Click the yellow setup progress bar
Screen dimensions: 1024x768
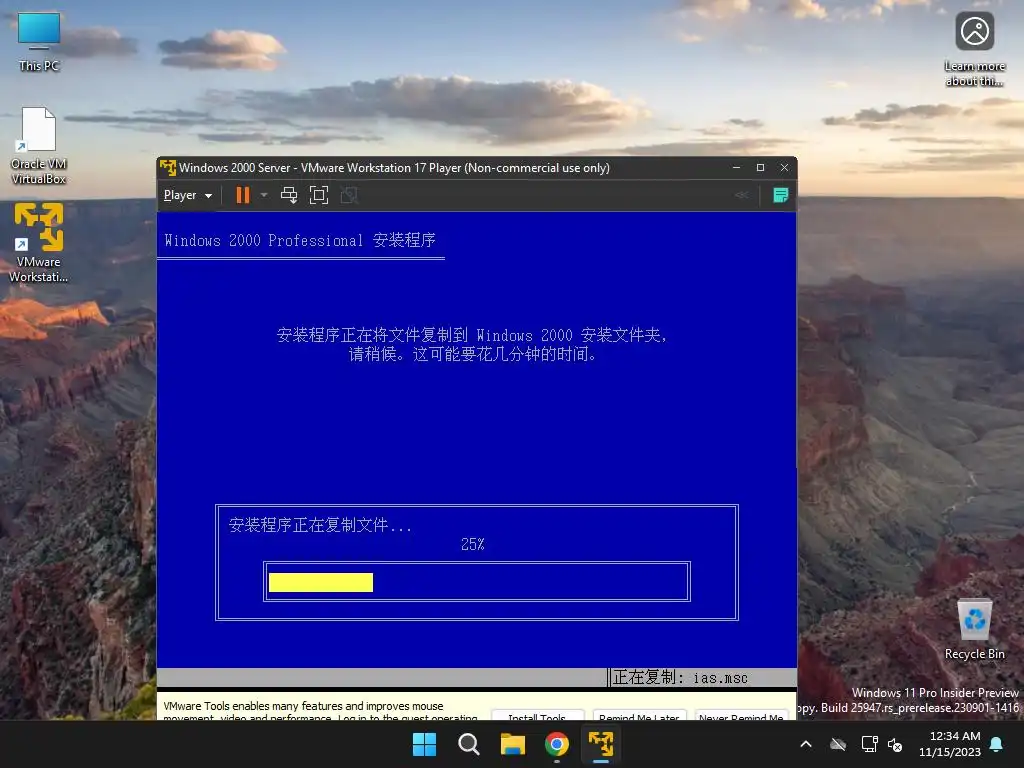(x=321, y=583)
